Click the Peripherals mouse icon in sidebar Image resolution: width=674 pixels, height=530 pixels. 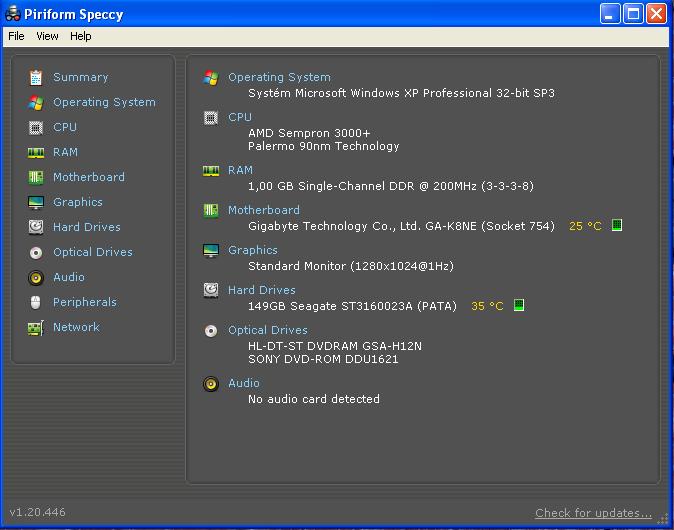tap(36, 303)
